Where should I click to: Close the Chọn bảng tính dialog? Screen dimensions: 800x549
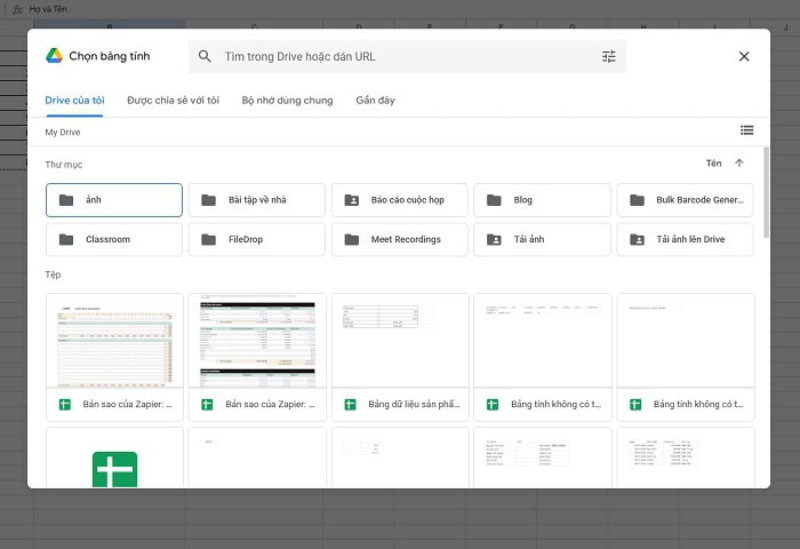744,56
